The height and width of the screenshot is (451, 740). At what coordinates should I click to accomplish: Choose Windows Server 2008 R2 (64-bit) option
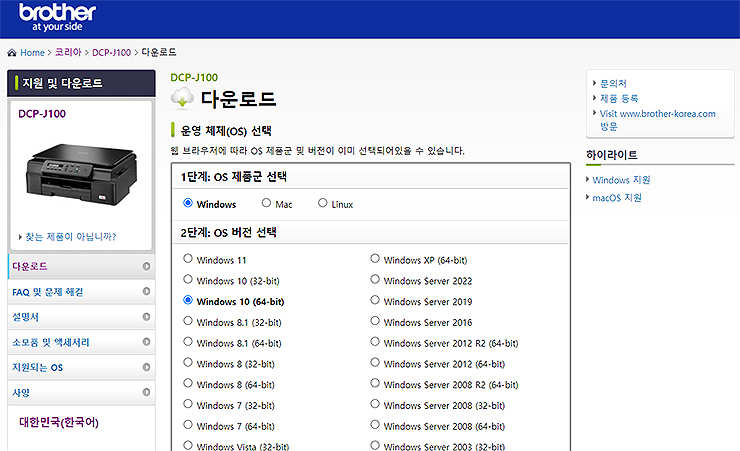pos(375,383)
